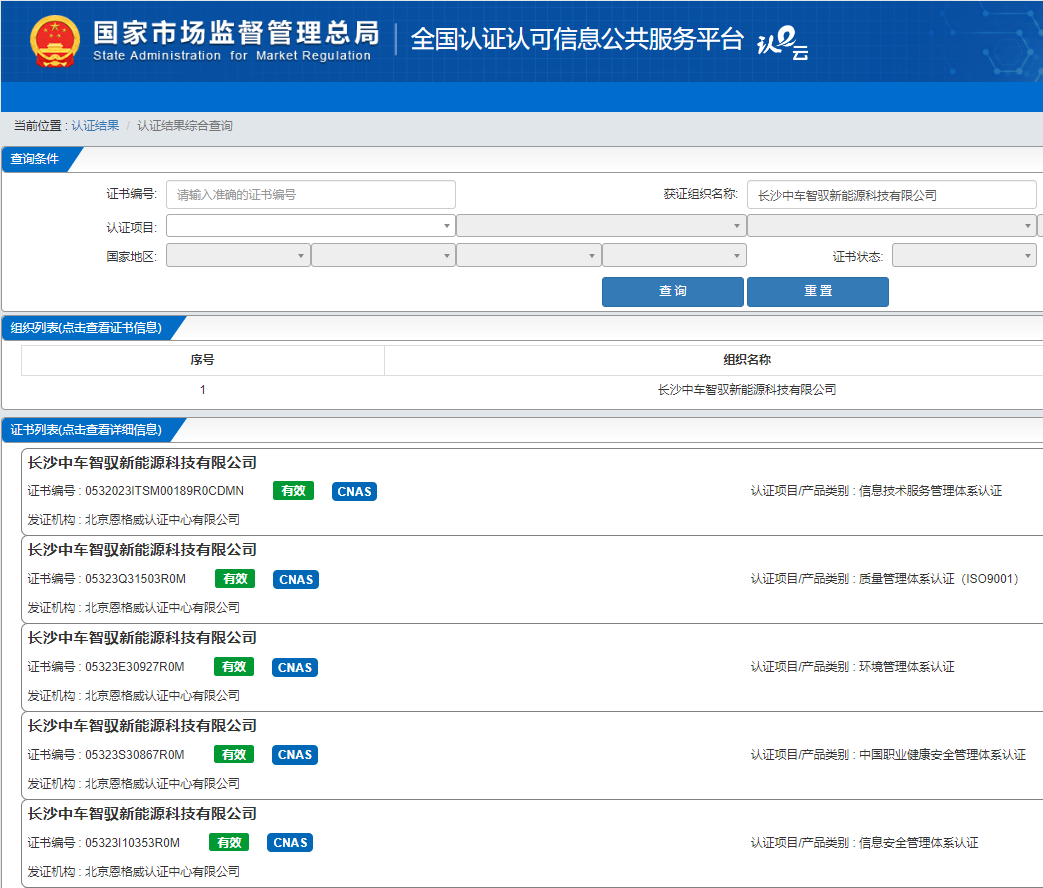Image resolution: width=1043 pixels, height=888 pixels.
Task: Click organization row 长沙中车智驭新能源科技有限公司 in table
Action: pos(747,390)
